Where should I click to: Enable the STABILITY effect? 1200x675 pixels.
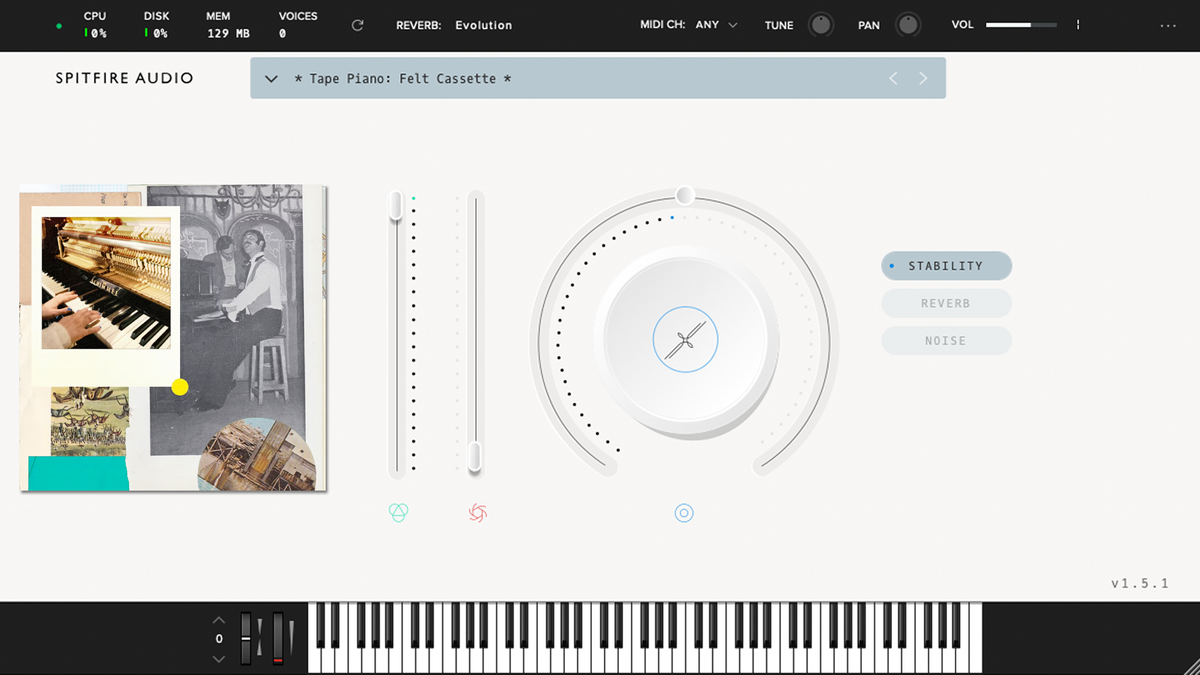tap(946, 266)
